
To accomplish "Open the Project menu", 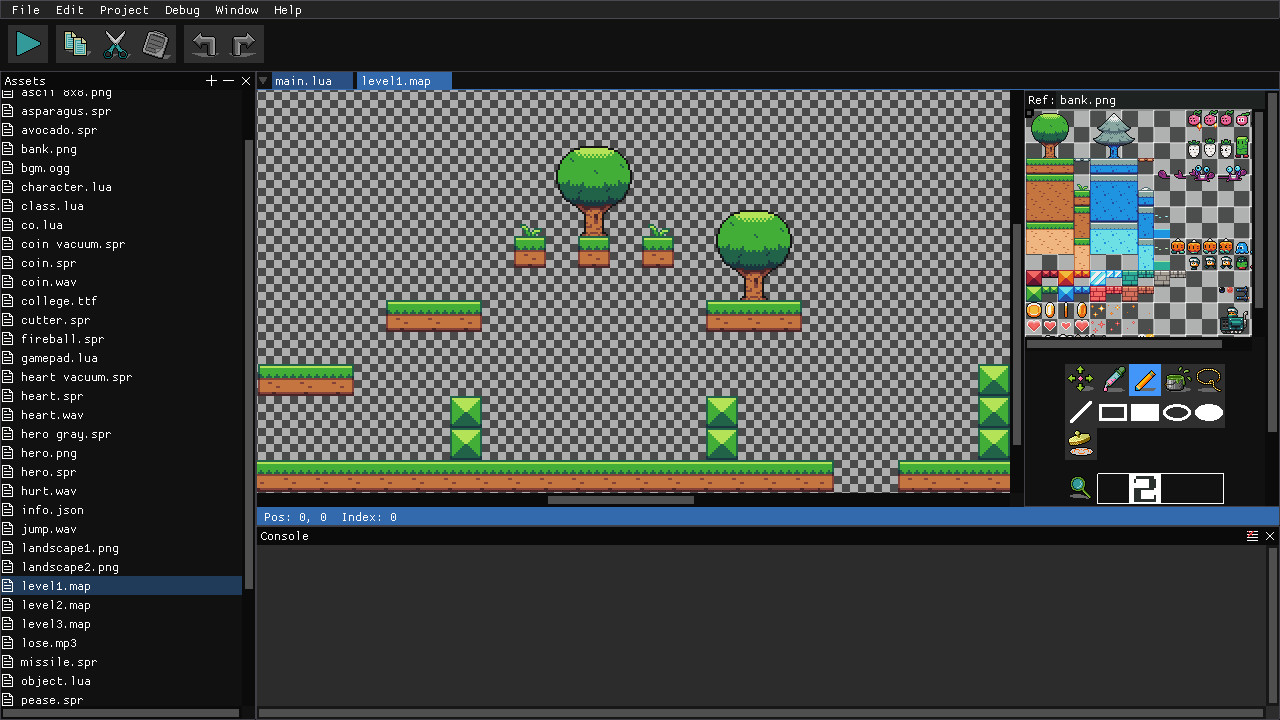I will coord(124,10).
